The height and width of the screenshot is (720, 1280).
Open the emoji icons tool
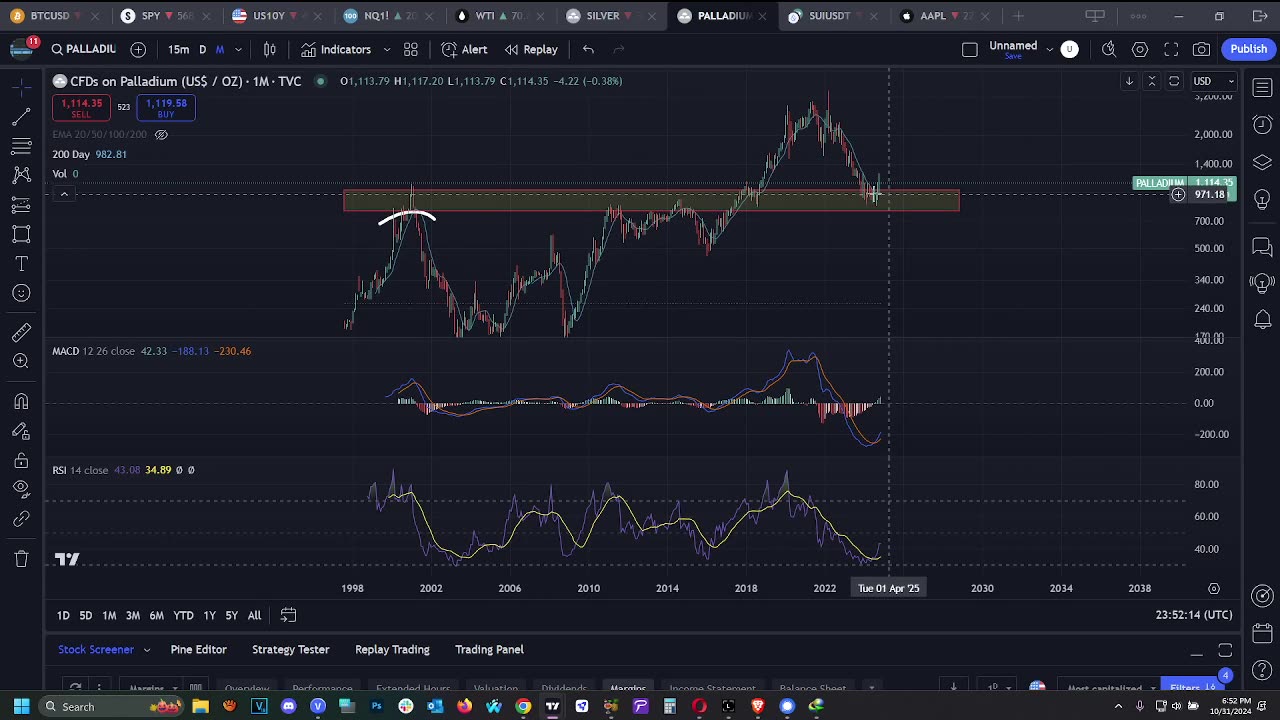[21, 293]
